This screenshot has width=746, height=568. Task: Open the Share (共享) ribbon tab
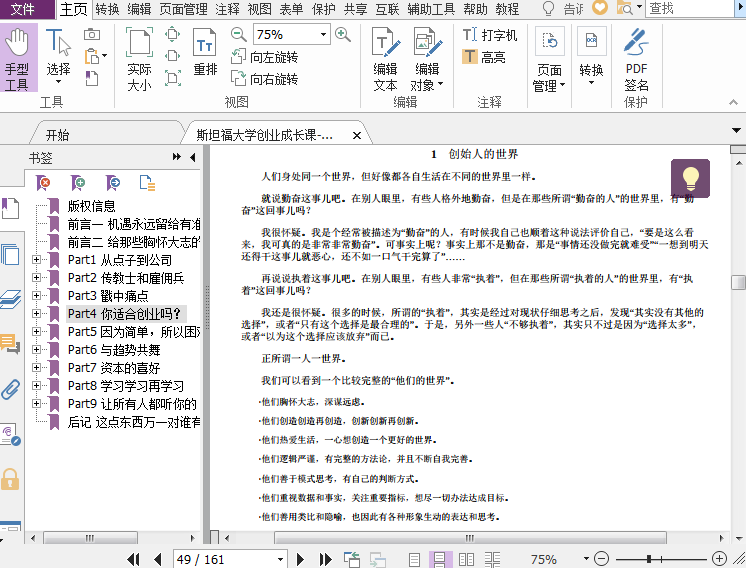pos(355,9)
